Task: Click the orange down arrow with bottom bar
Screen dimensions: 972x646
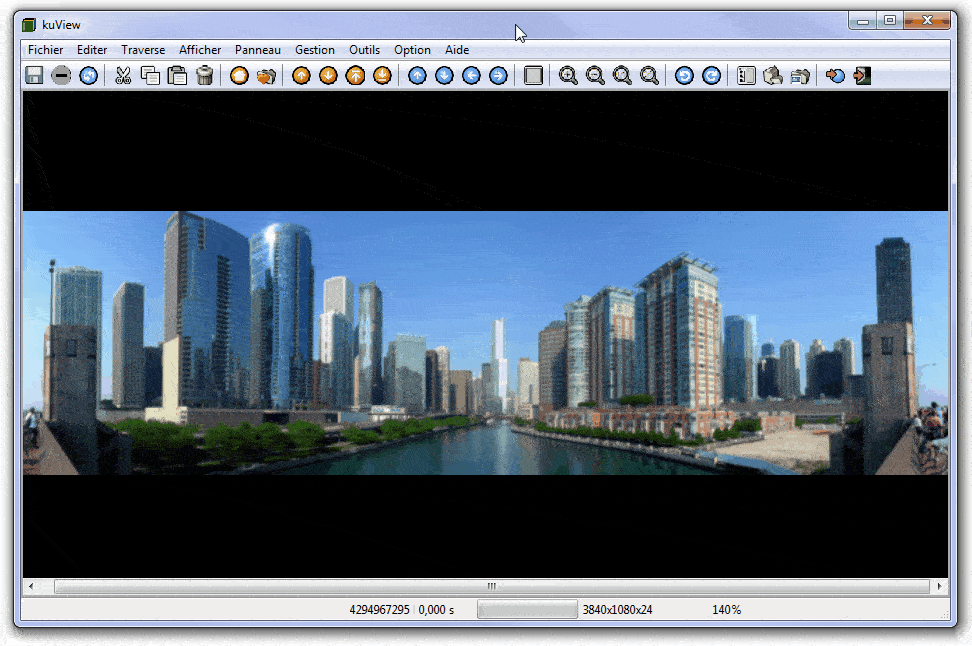Action: (382, 76)
